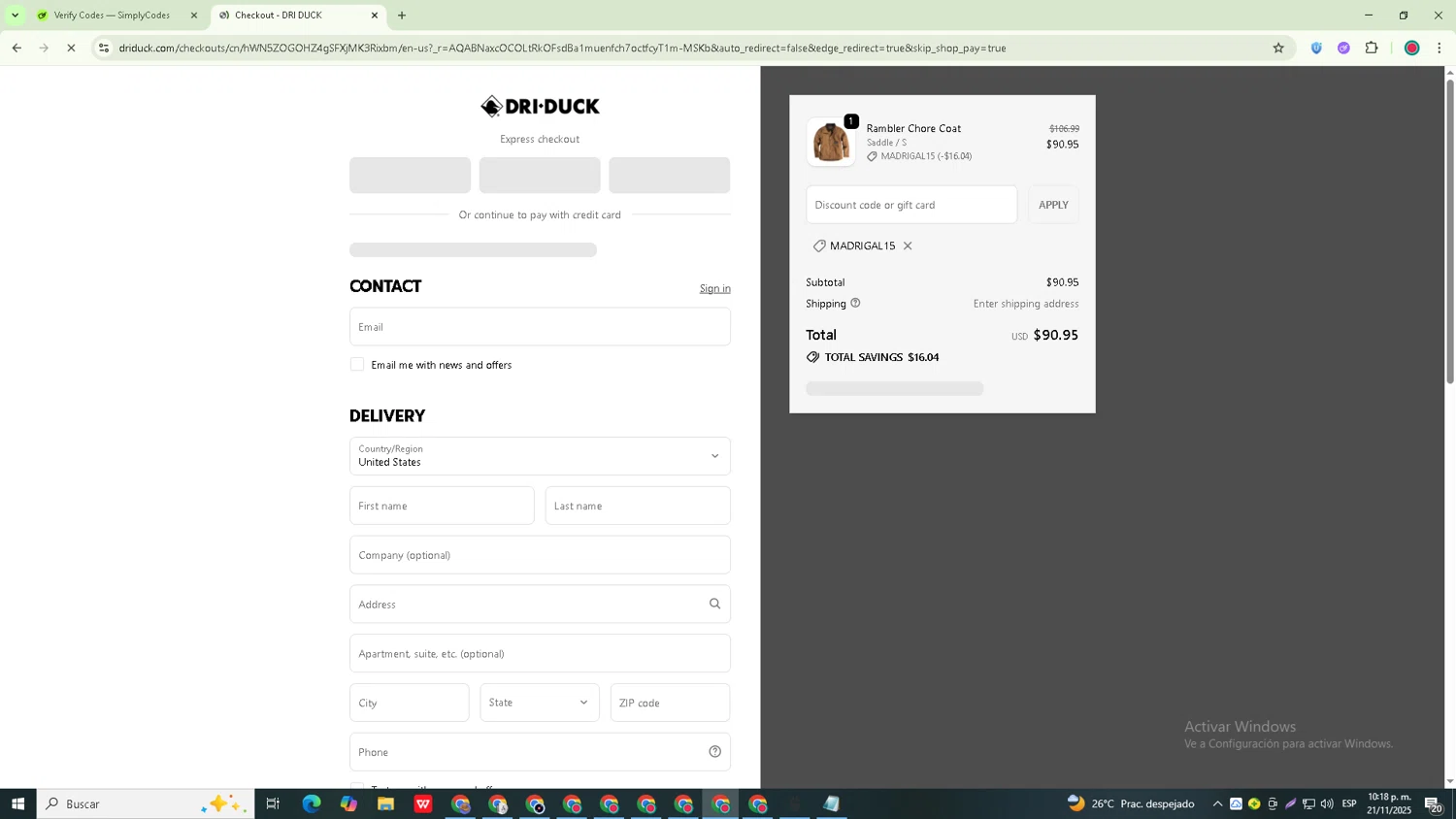
Task: Open Chrome's three-dot menu
Action: pos(1439,48)
